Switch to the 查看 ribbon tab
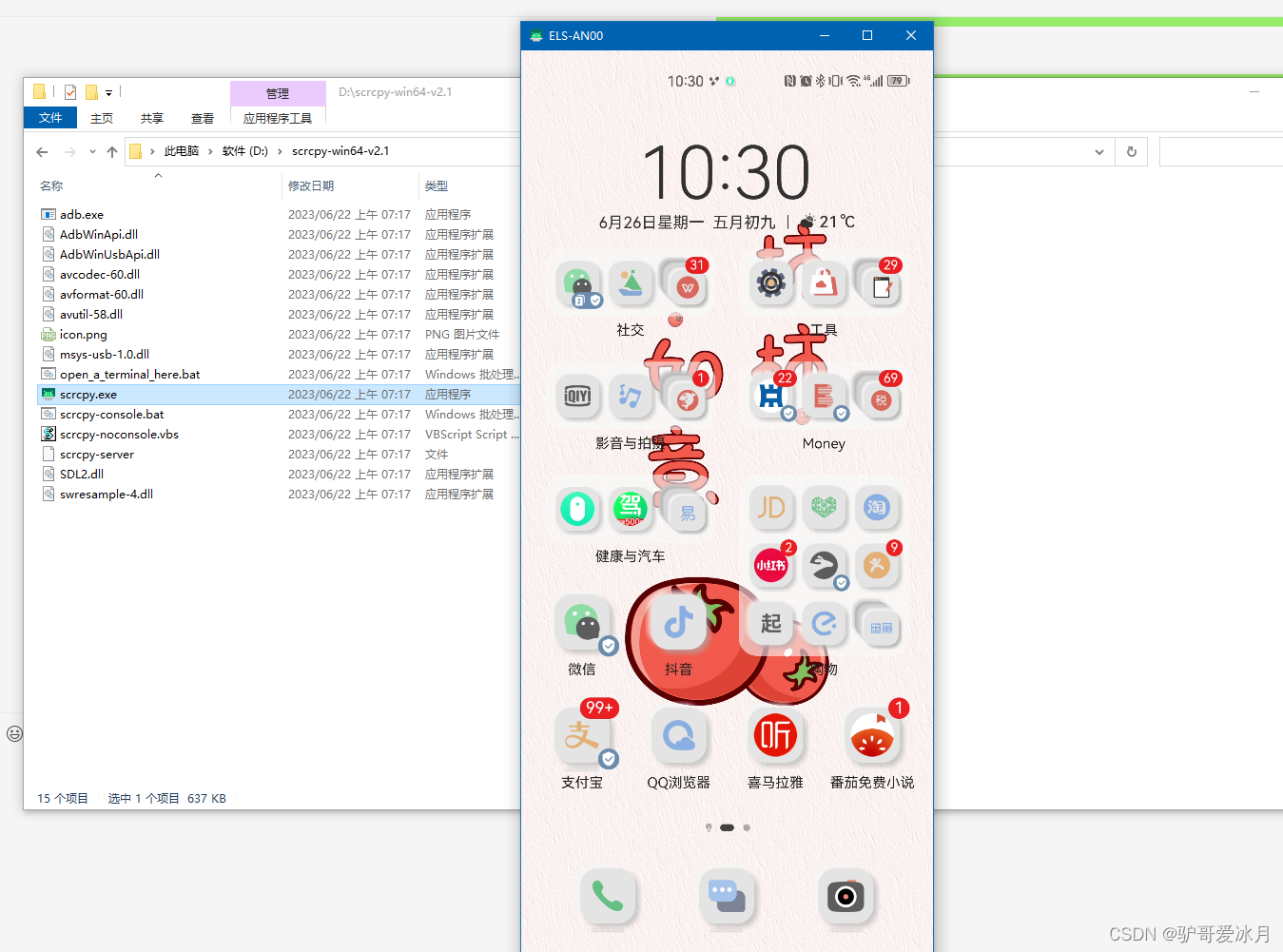This screenshot has height=952, width=1283. pos(203,118)
